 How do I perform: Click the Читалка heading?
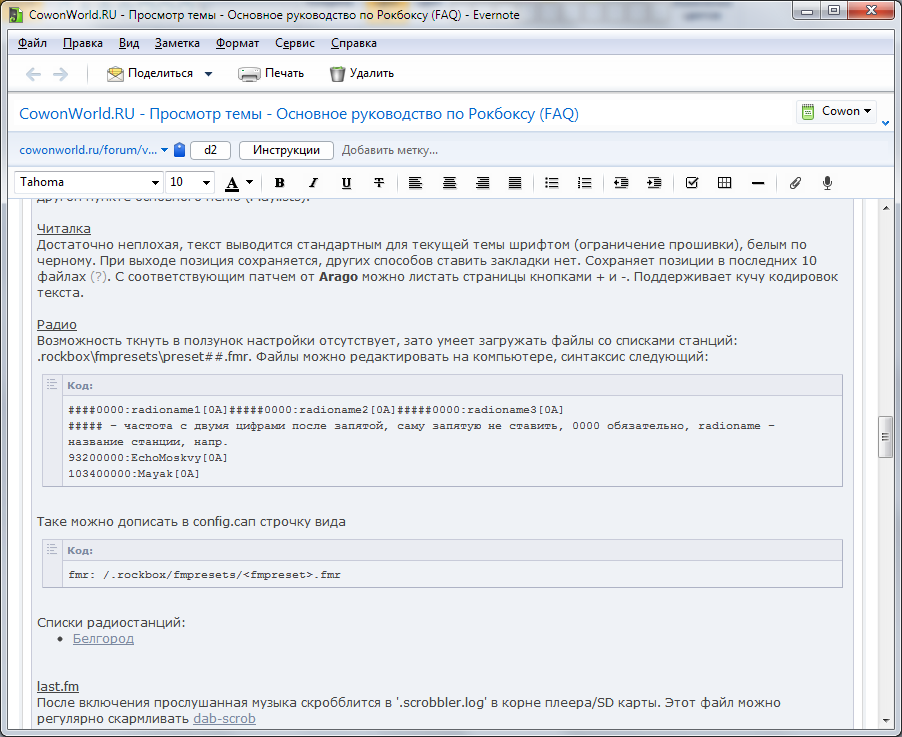pos(64,228)
